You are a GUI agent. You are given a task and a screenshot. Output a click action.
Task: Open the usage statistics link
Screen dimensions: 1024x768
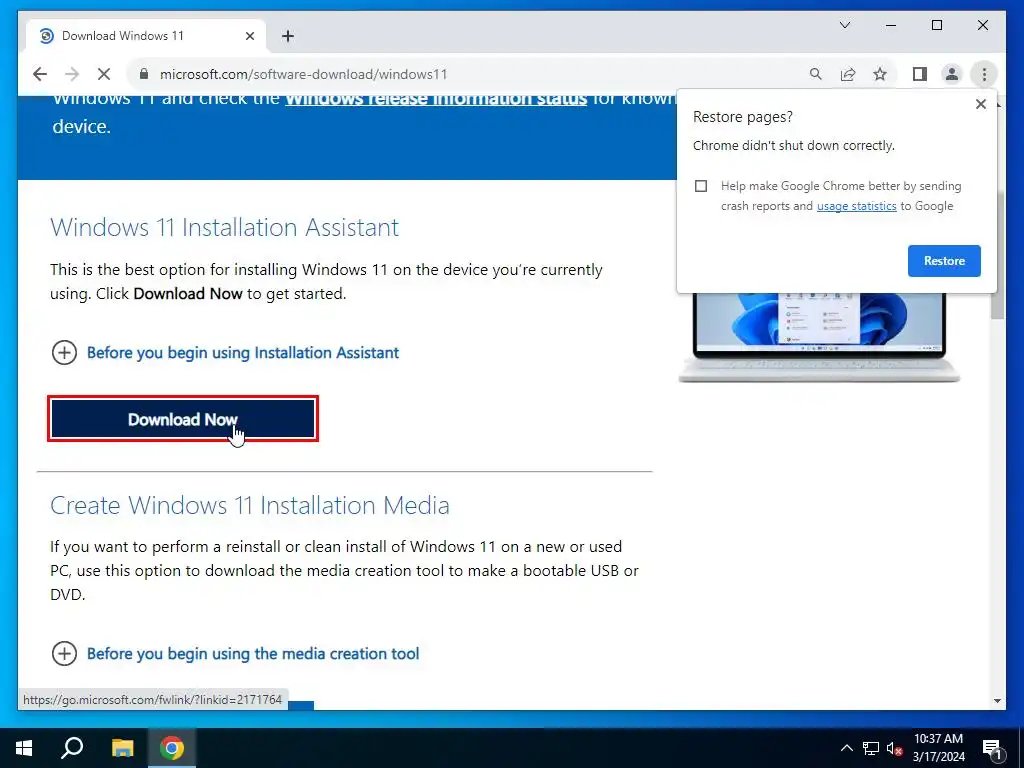856,206
